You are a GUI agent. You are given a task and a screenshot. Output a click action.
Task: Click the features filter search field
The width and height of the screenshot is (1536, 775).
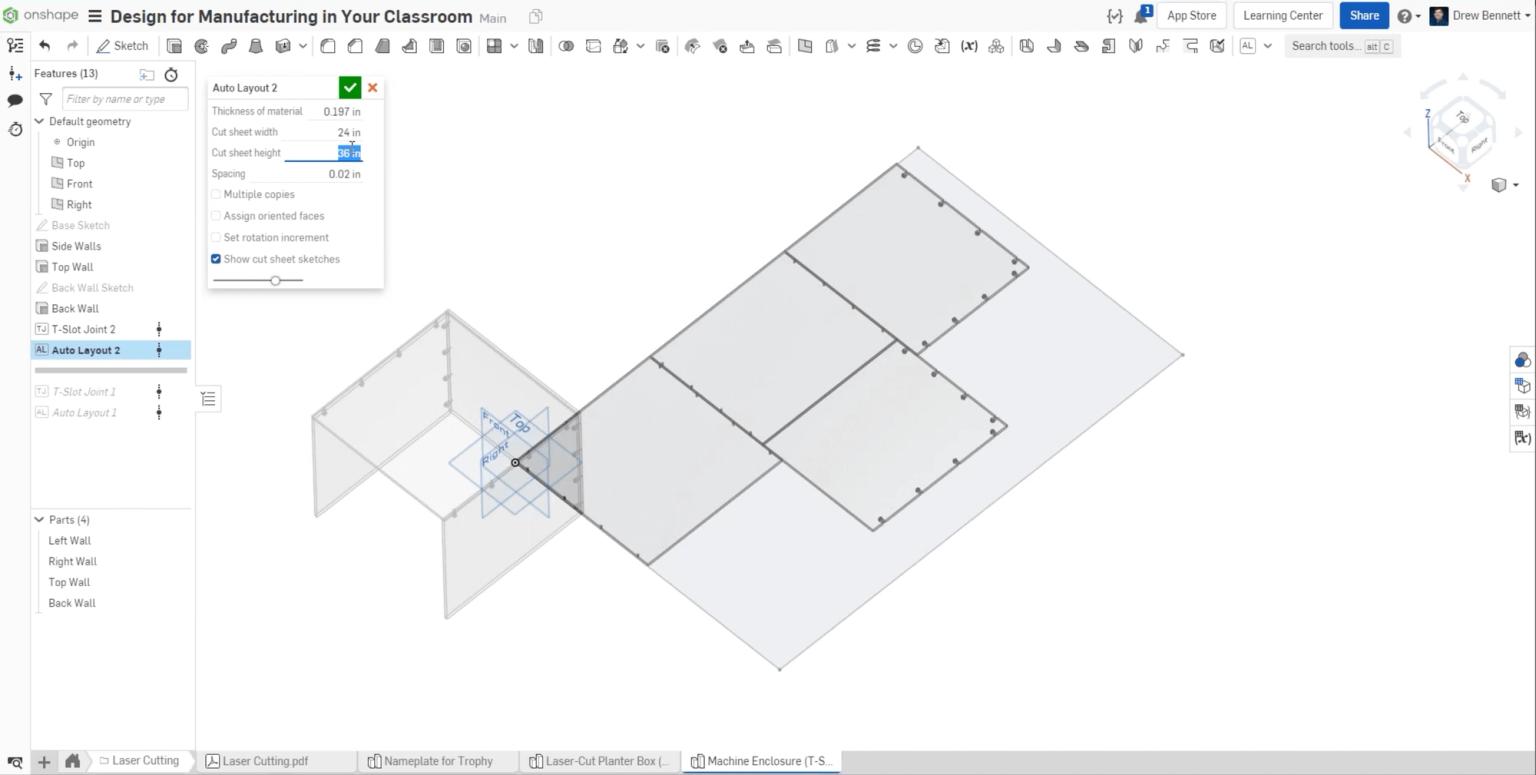[x=124, y=98]
